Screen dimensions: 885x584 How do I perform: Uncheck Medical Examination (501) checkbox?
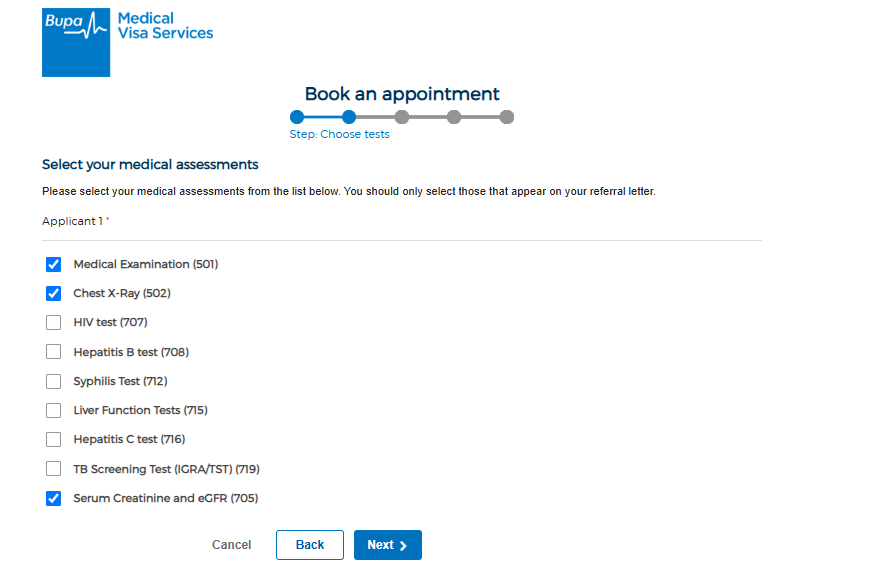point(54,264)
